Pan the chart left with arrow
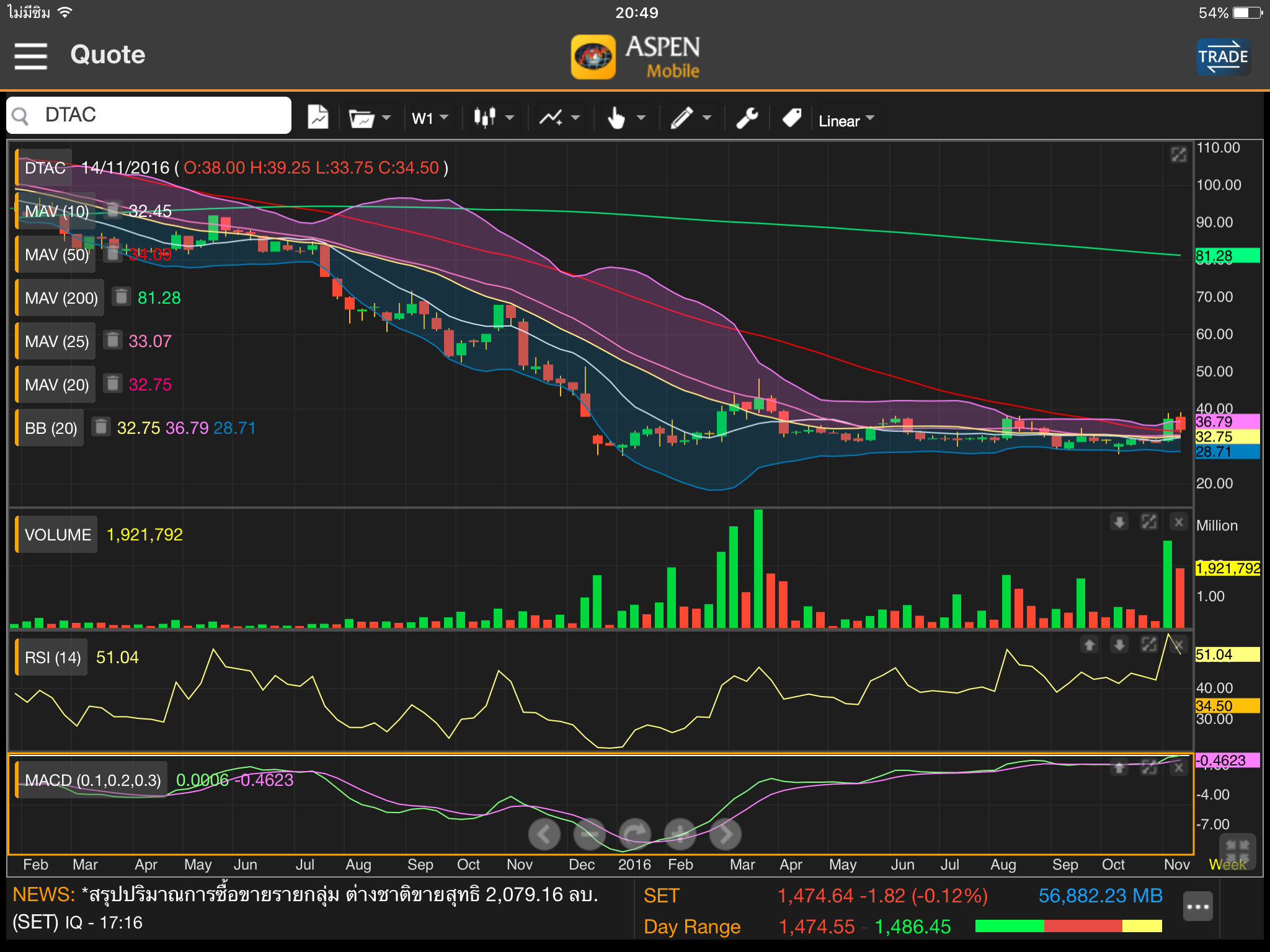Viewport: 1270px width, 952px height. point(544,834)
